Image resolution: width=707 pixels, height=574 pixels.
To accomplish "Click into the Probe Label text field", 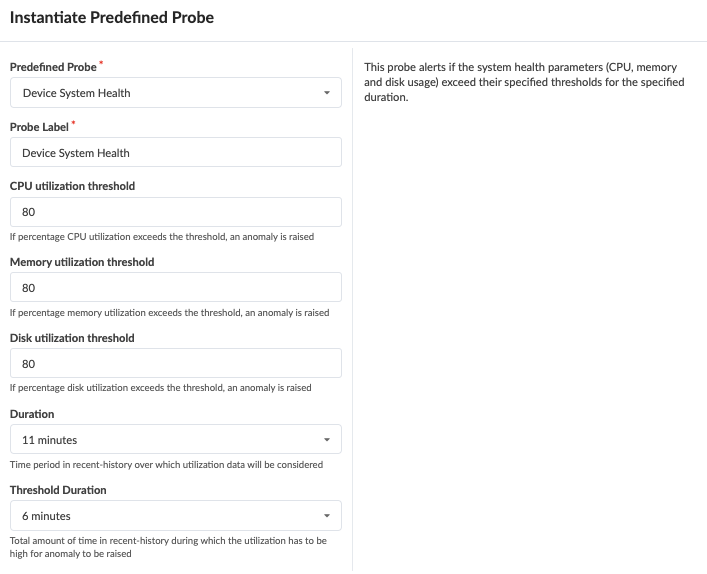I will click(175, 153).
